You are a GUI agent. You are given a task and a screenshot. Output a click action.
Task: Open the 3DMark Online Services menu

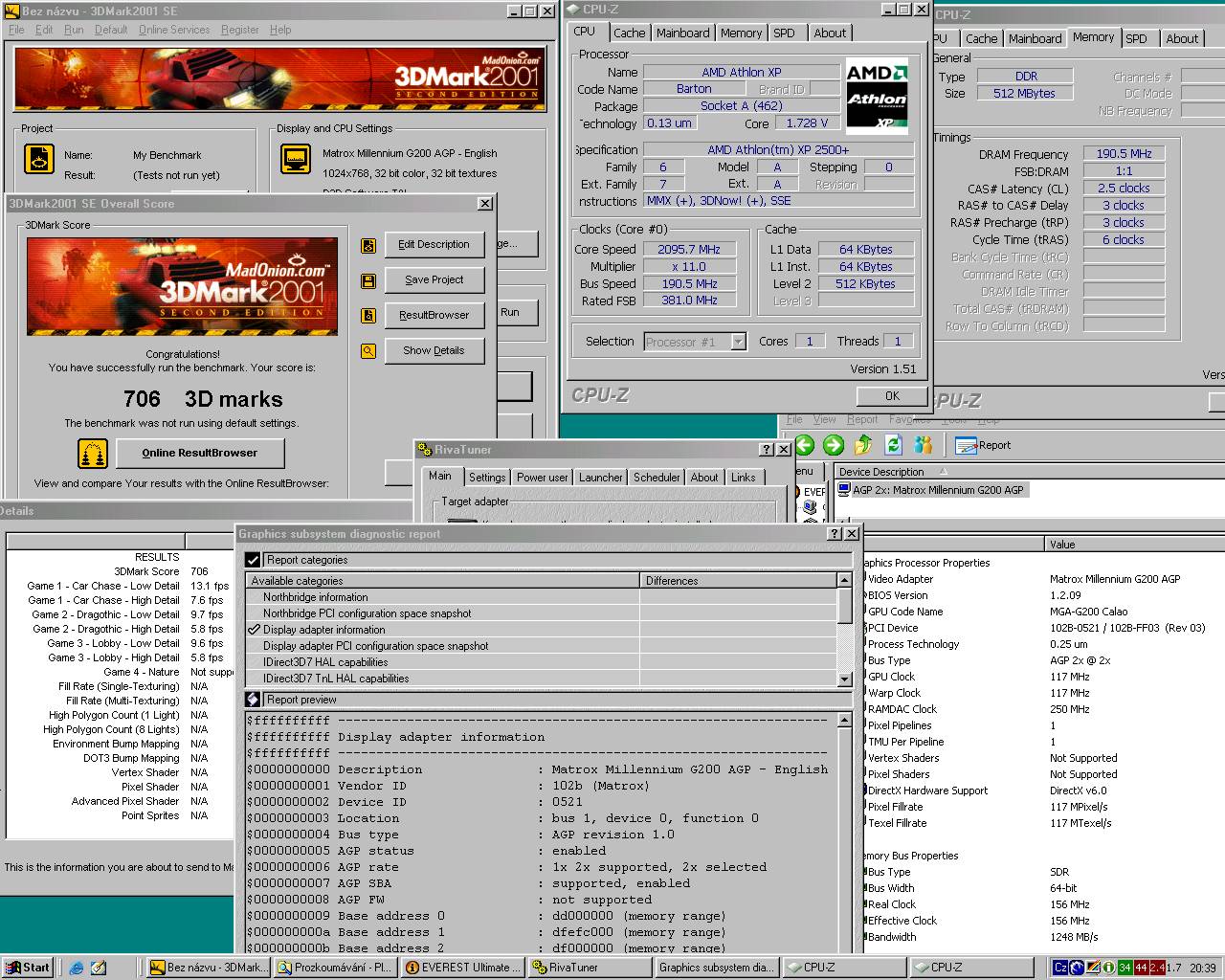pyautogui.click(x=174, y=30)
